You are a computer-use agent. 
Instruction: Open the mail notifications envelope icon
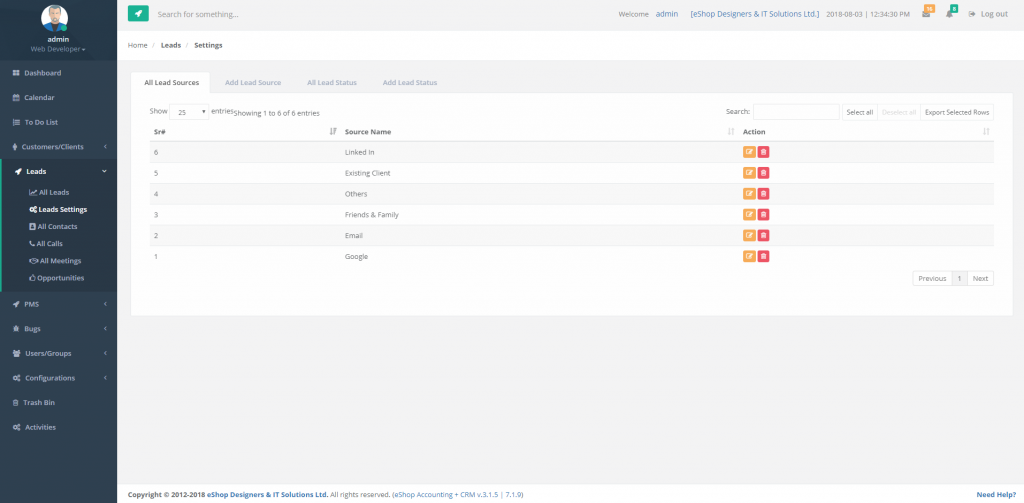point(926,14)
